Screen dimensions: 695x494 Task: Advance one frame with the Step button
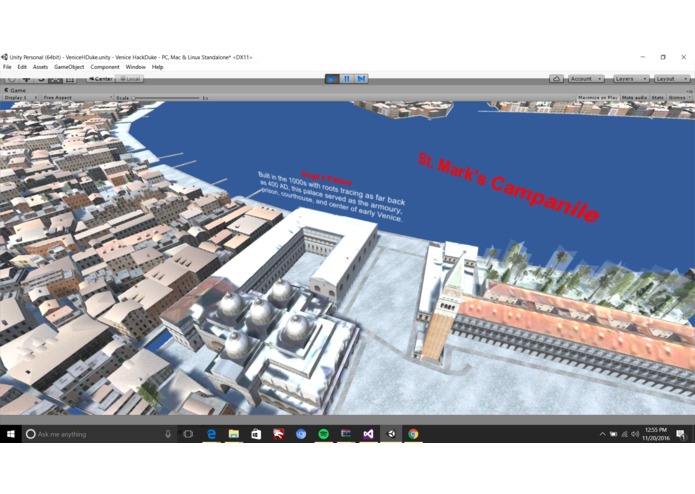(361, 79)
